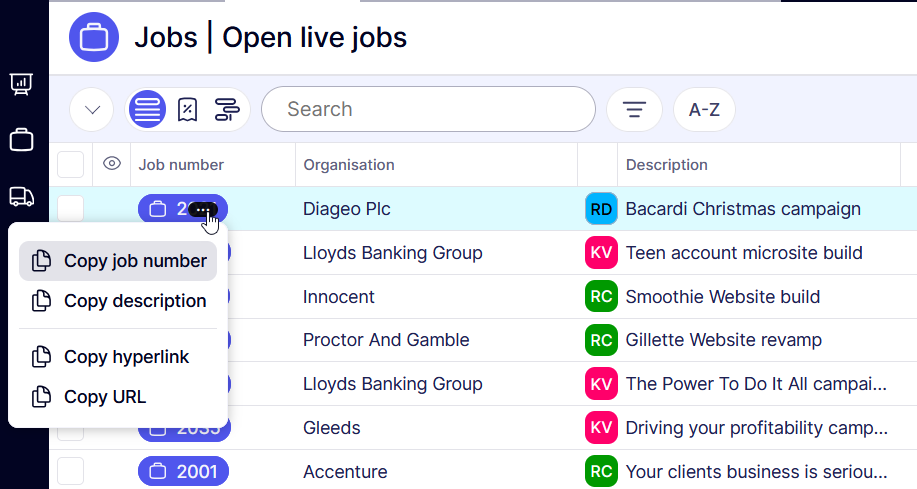Image resolution: width=917 pixels, height=489 pixels.
Task: Tick the checkbox for Accenture row
Action: pos(70,471)
